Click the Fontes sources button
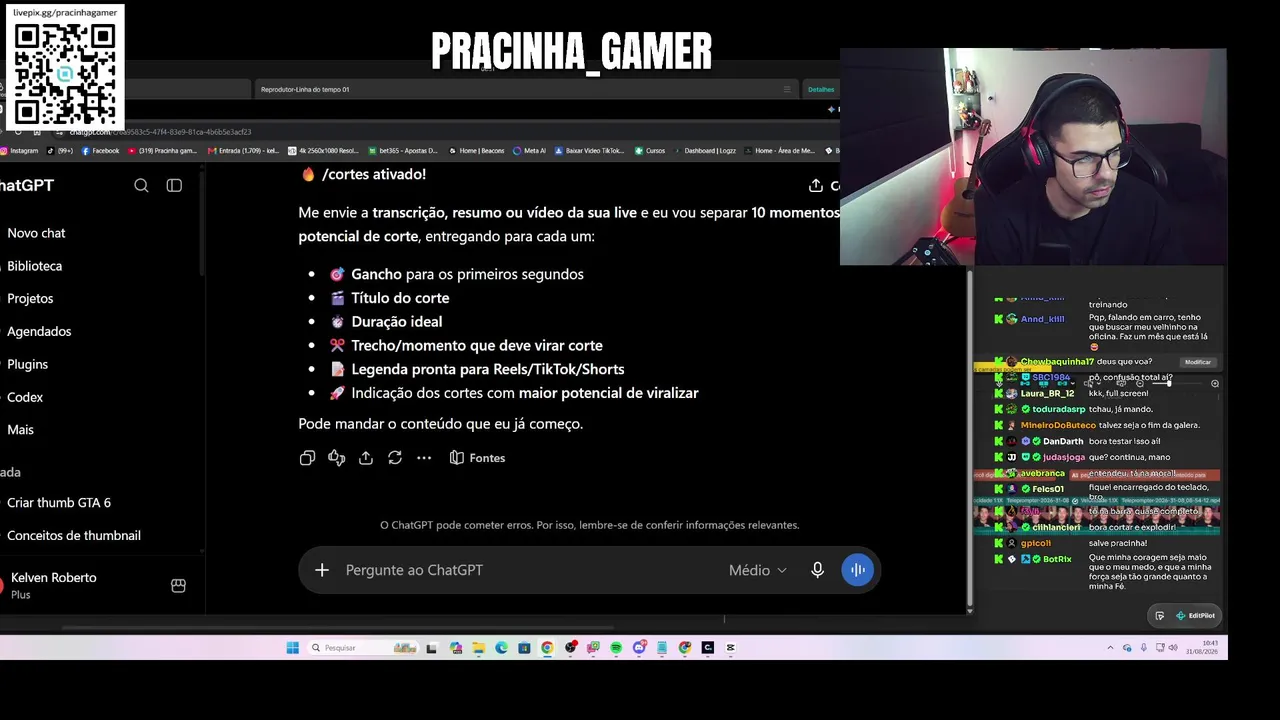Screen dimensions: 1280x720 point(477,458)
